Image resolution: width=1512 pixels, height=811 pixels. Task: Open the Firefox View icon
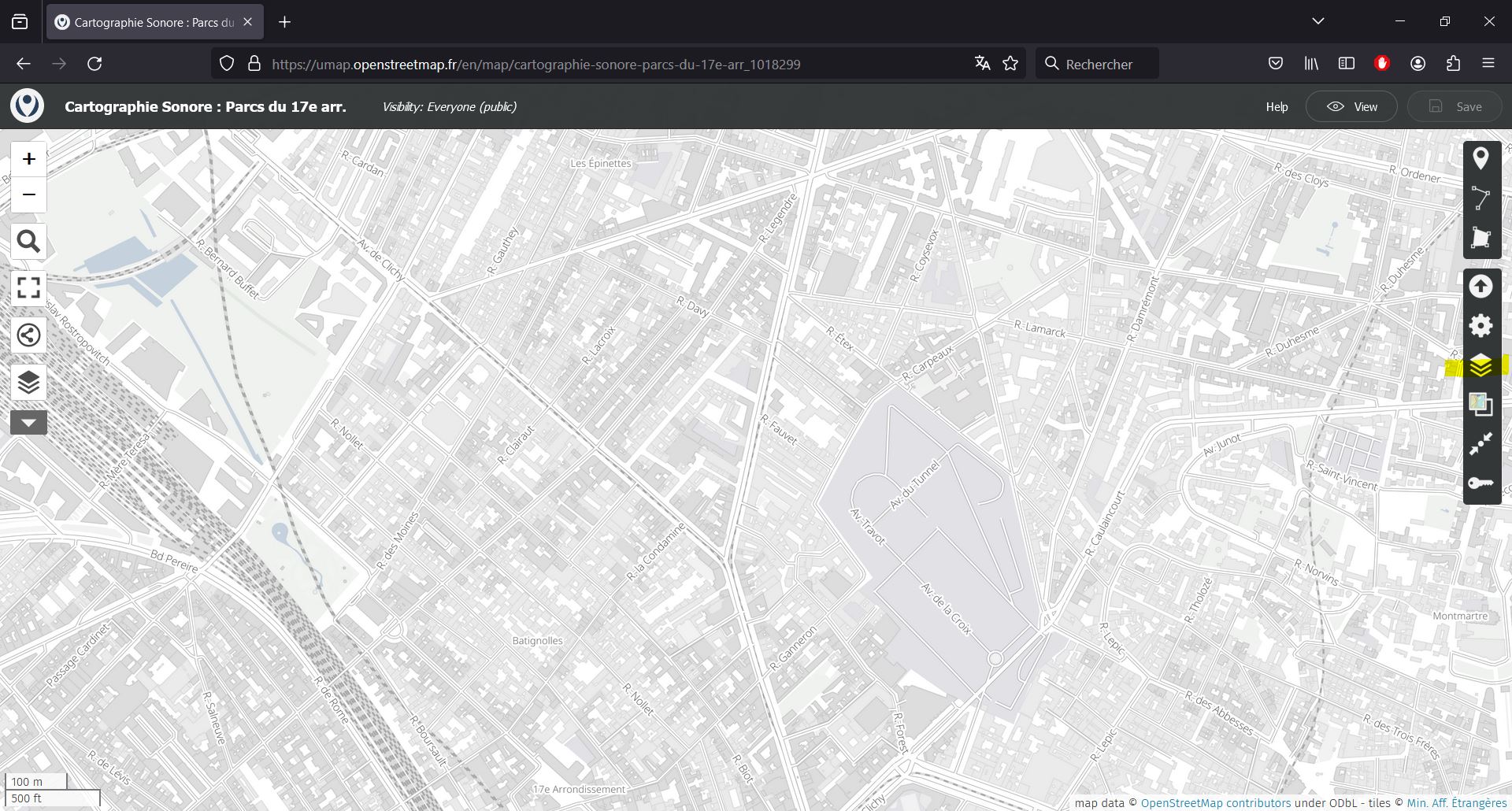point(20,22)
